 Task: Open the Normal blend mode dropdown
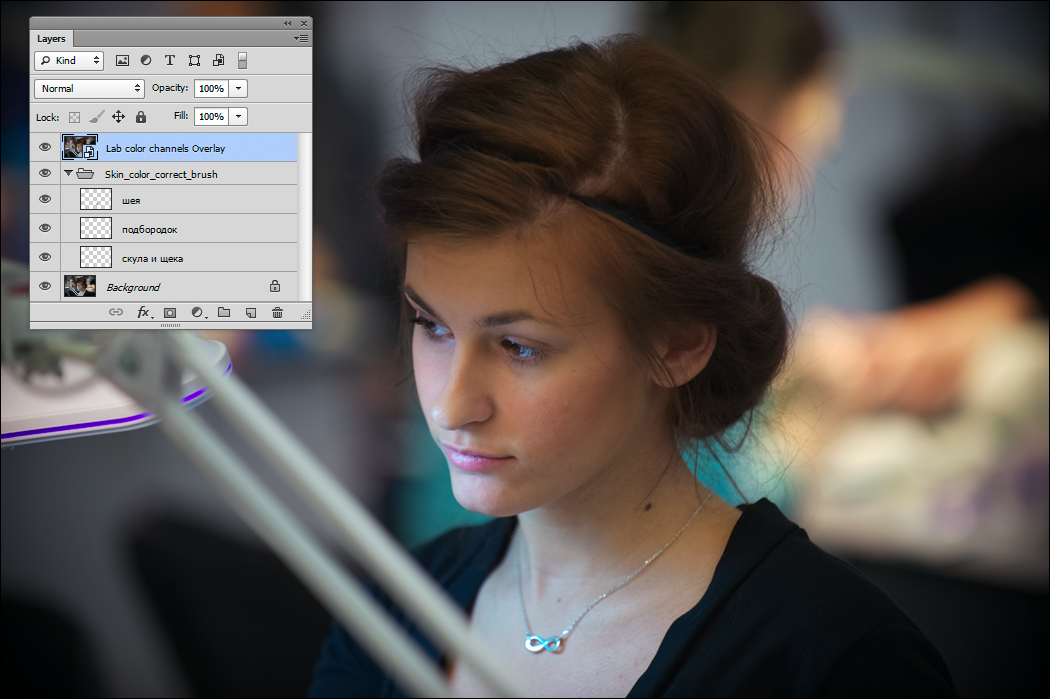[89, 88]
